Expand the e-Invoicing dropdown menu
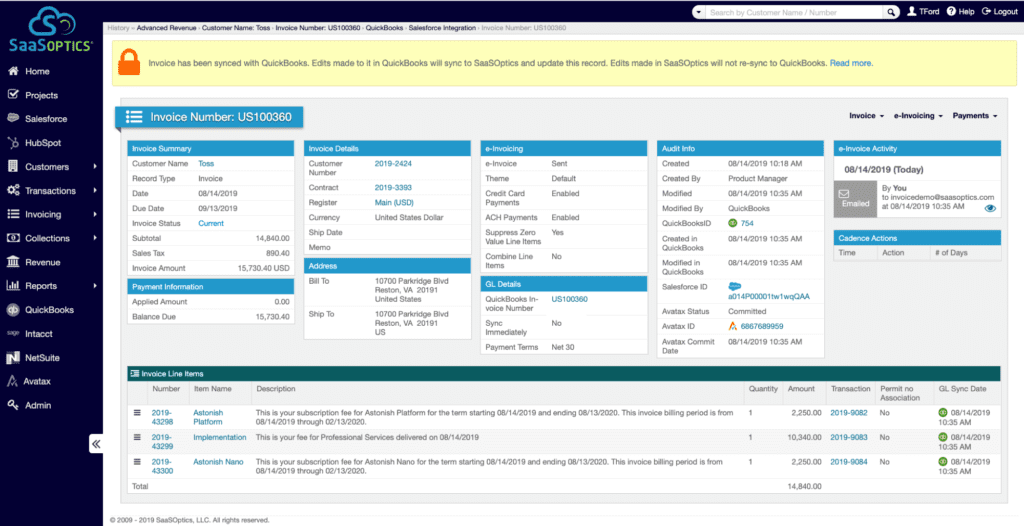 click(918, 116)
